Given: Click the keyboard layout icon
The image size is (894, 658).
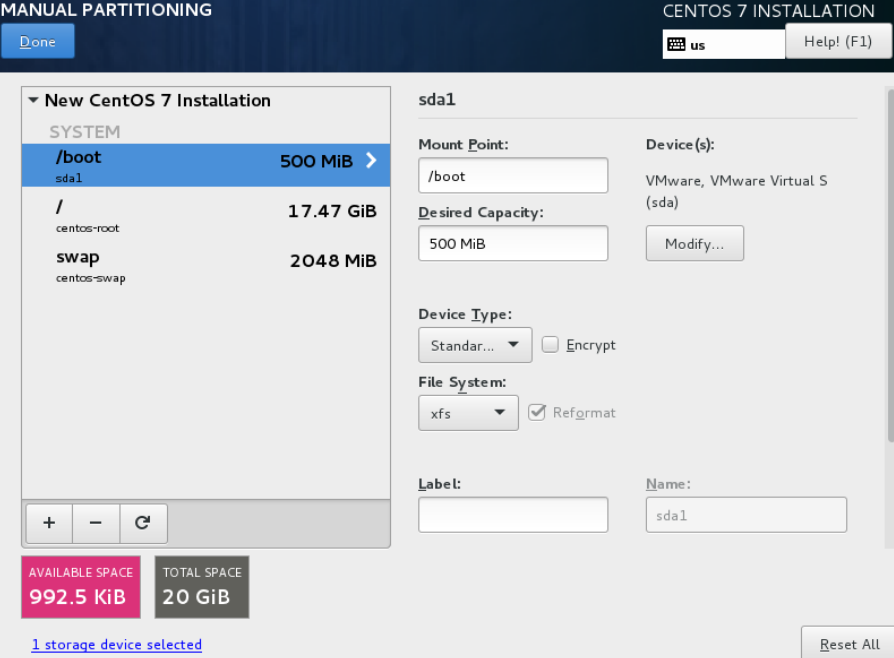Looking at the screenshot, I should pos(676,44).
